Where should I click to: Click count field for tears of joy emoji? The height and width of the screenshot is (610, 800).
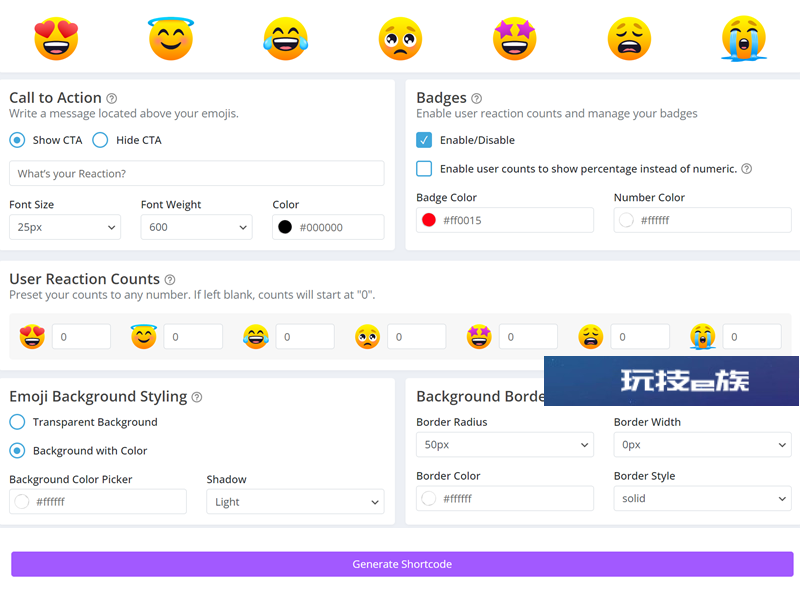pos(305,337)
